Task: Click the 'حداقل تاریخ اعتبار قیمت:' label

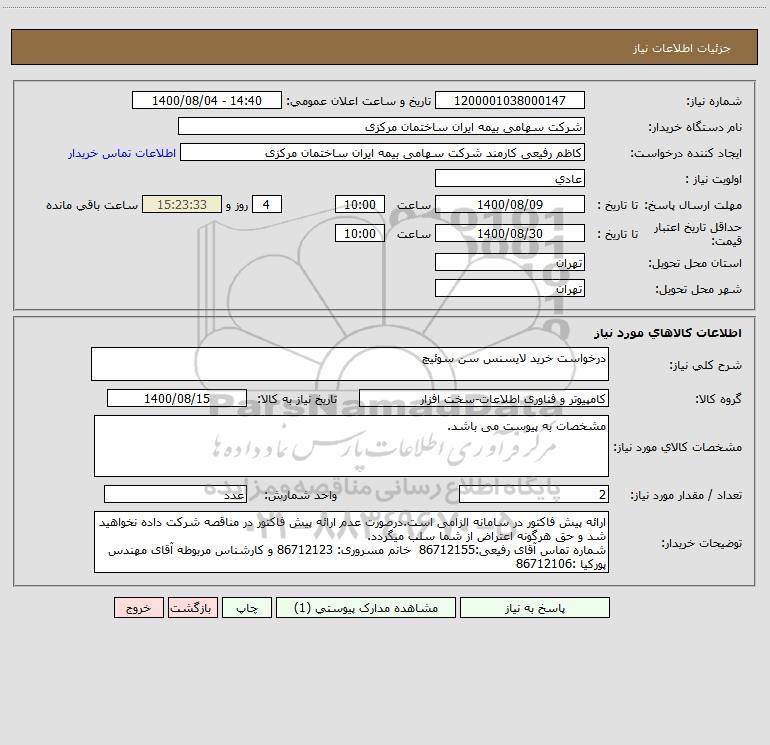Action: (698, 234)
